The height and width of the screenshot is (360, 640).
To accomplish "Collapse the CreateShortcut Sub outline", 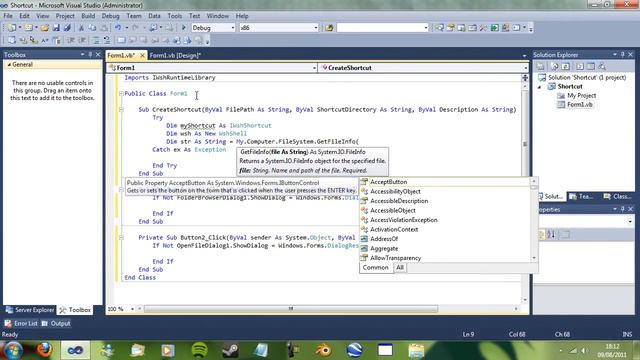I will 121,109.
